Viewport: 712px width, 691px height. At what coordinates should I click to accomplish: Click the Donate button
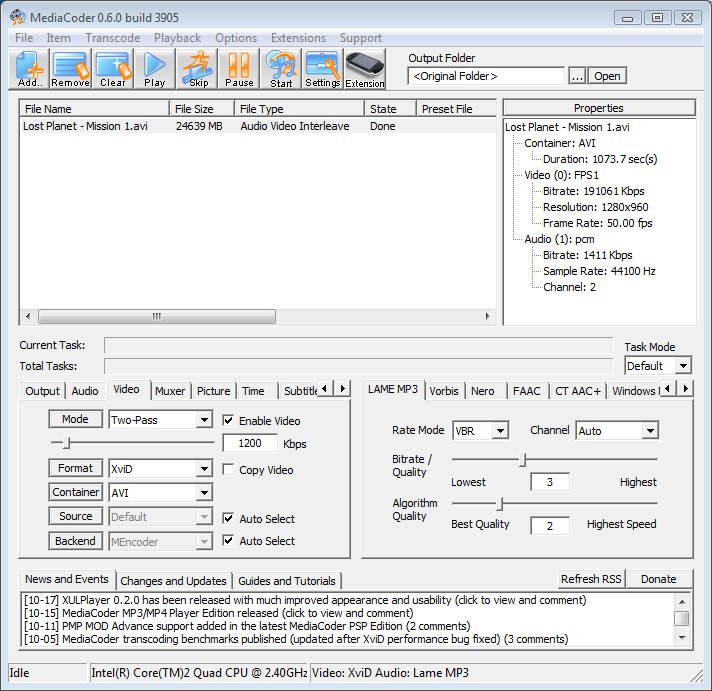coord(658,579)
